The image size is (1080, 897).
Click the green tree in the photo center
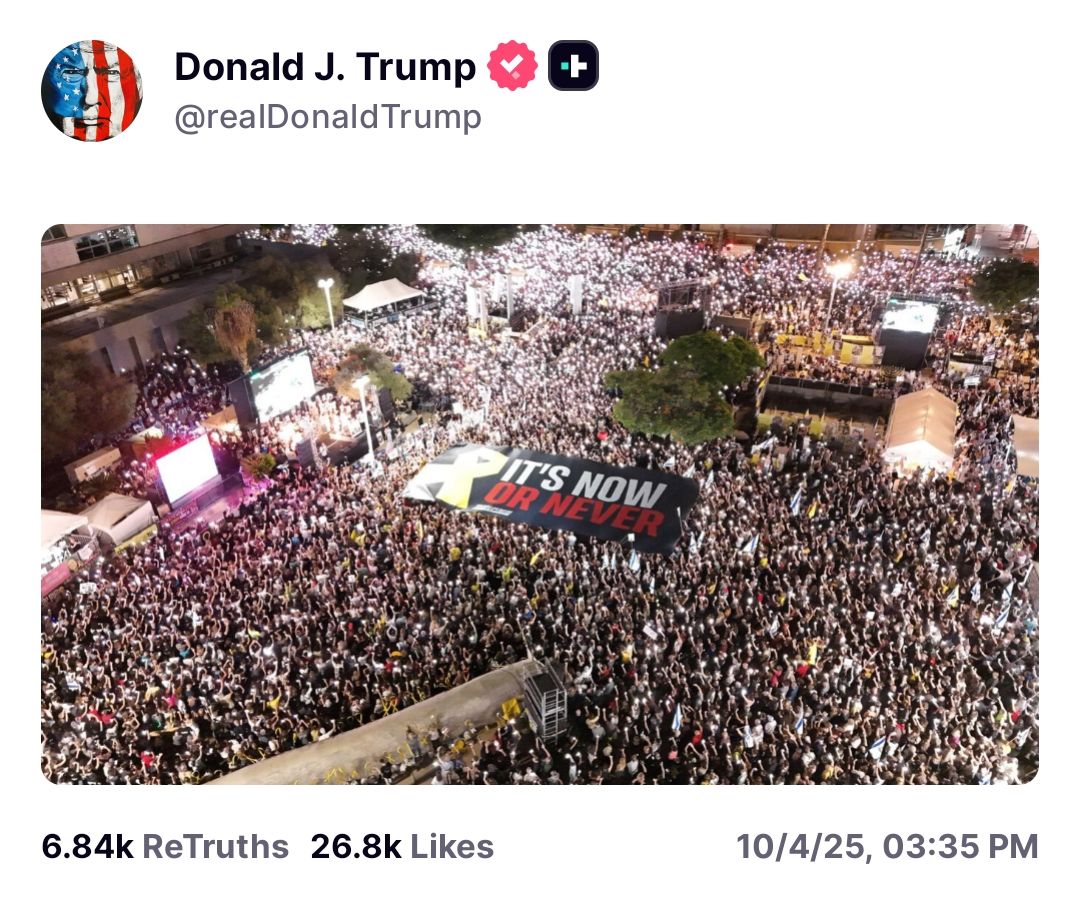(682, 387)
